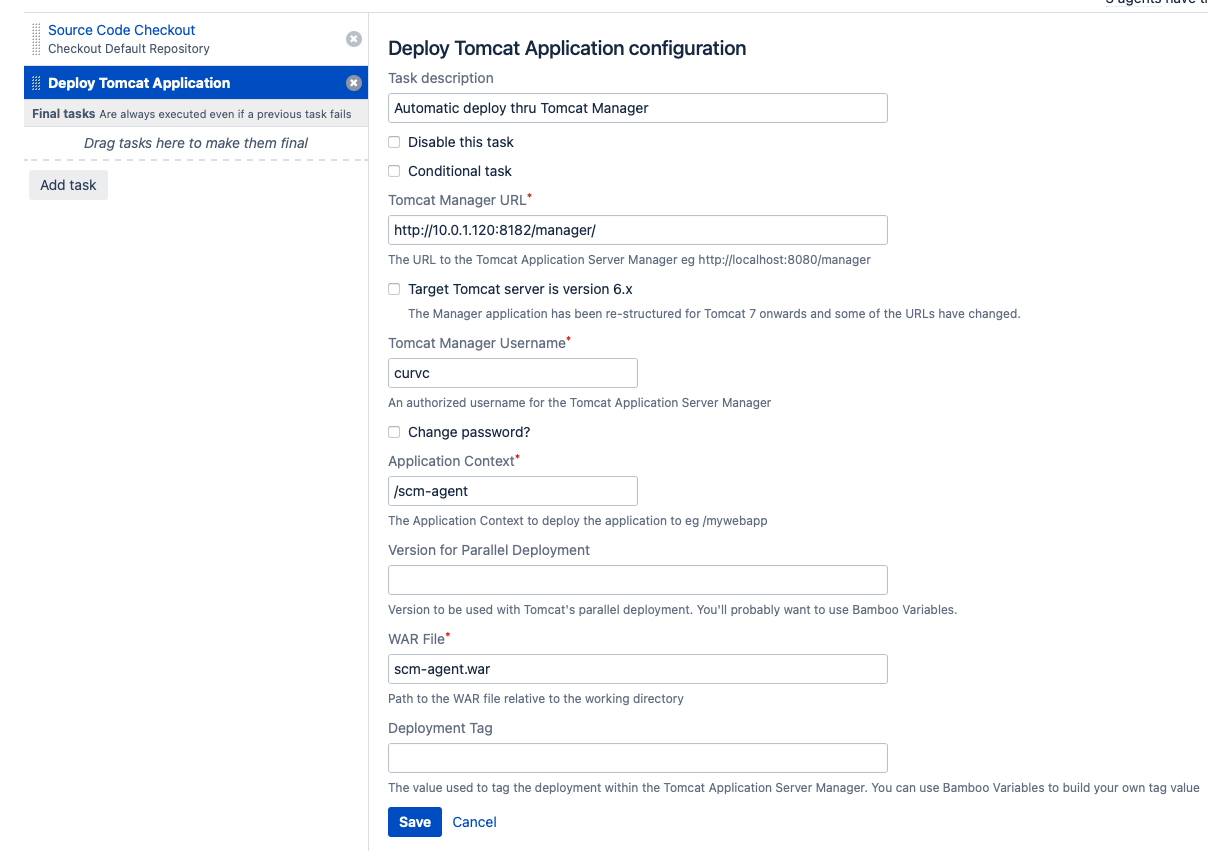Image resolution: width=1208 pixels, height=864 pixels.
Task: Enable the Conditional task checkbox
Action: coord(394,171)
